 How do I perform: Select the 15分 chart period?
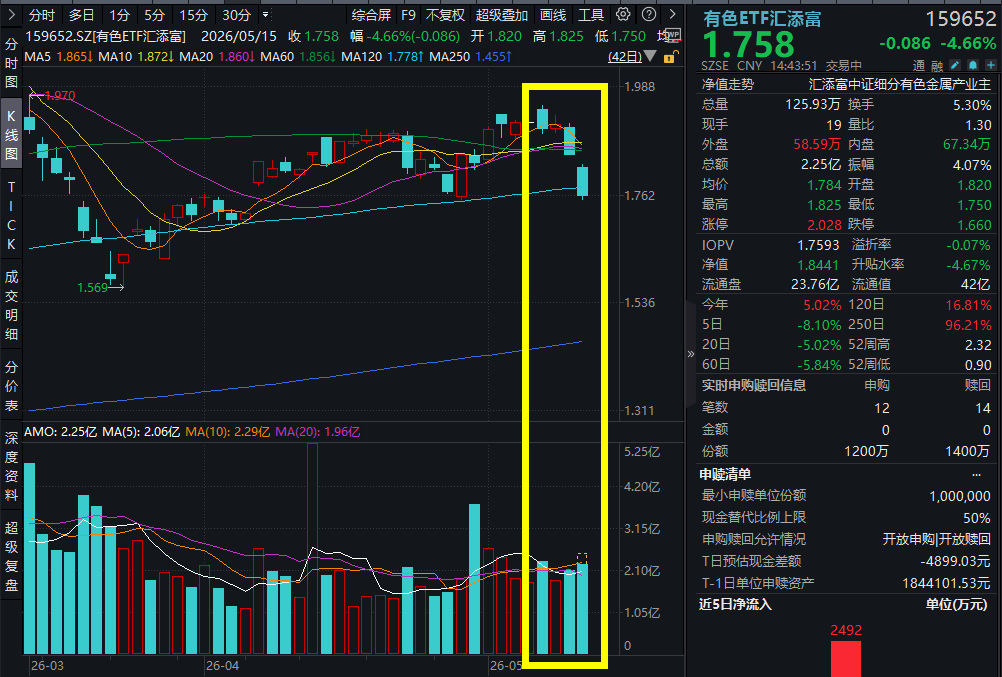tap(193, 15)
